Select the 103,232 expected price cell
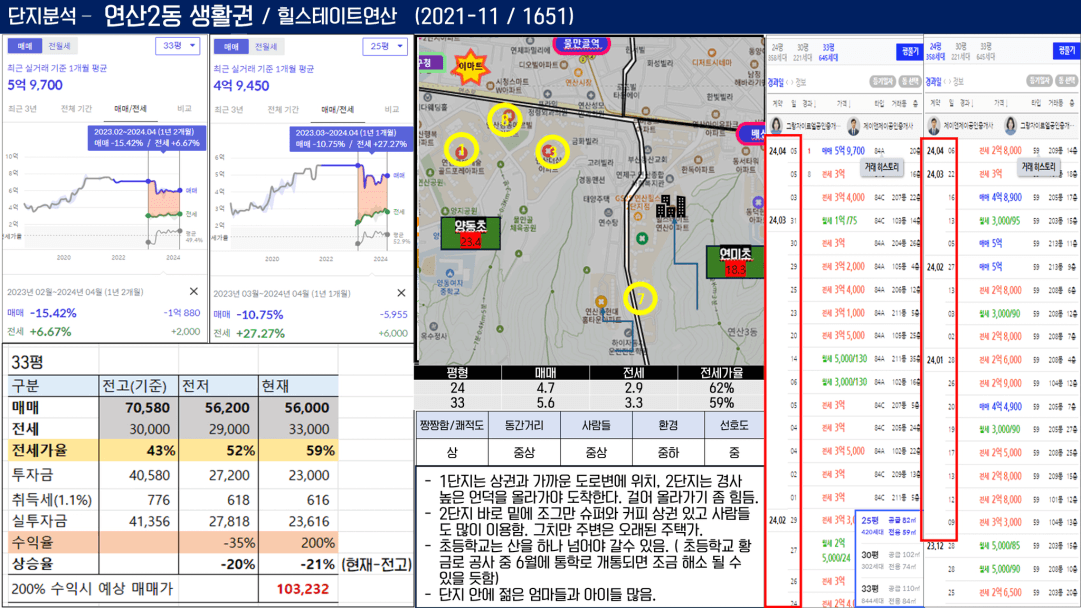 (298, 589)
